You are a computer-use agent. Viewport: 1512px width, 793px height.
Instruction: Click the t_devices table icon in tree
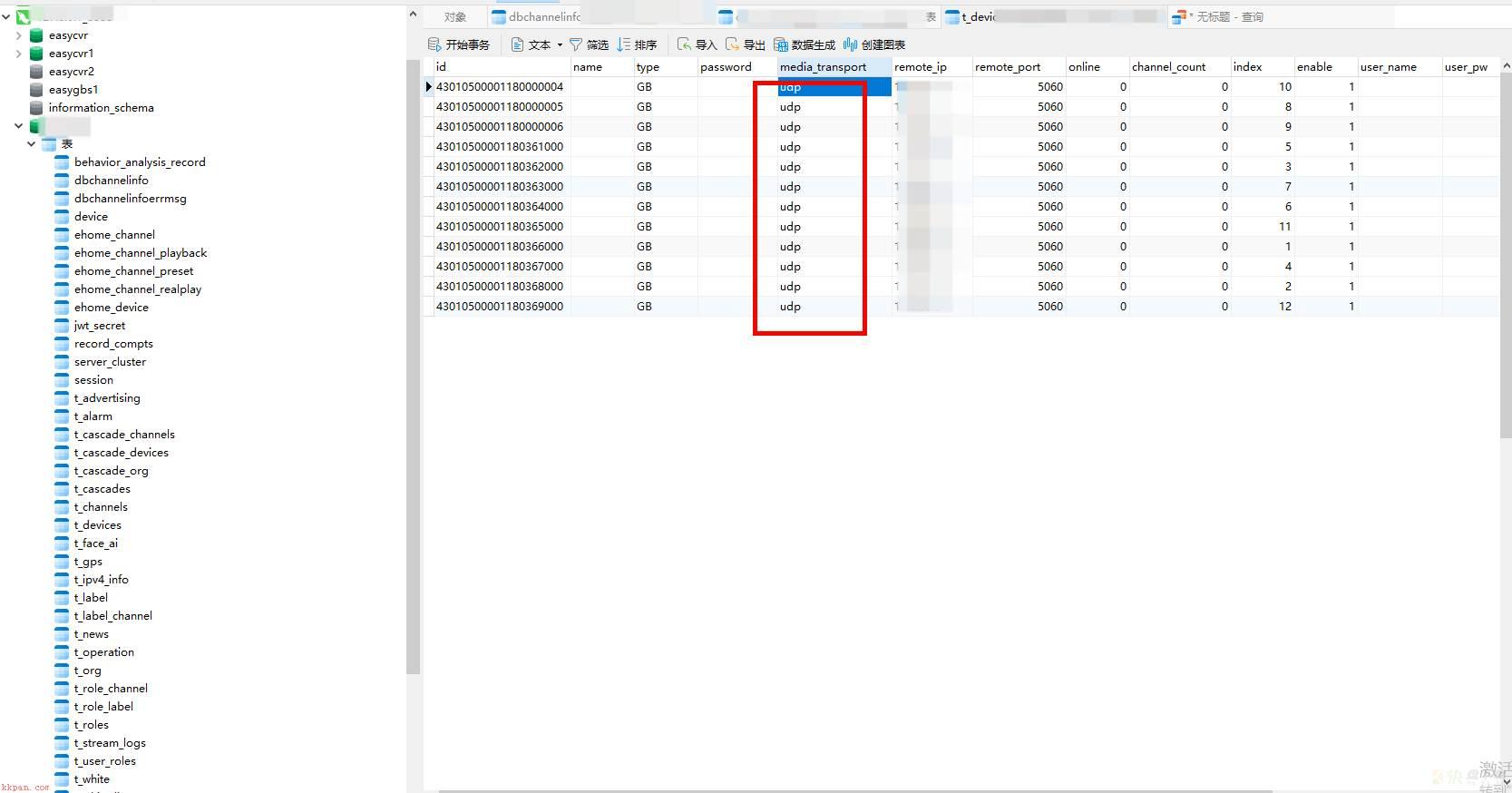(62, 525)
